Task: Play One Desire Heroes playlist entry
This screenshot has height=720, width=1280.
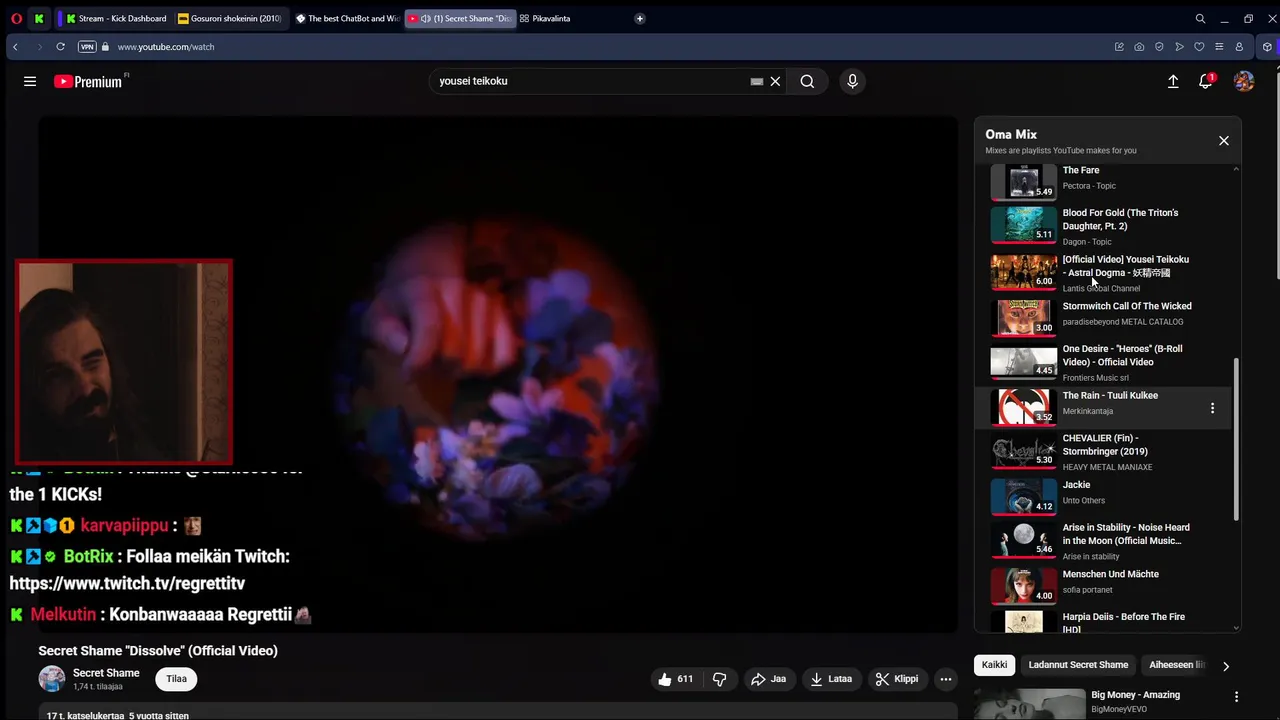Action: coord(1102,362)
